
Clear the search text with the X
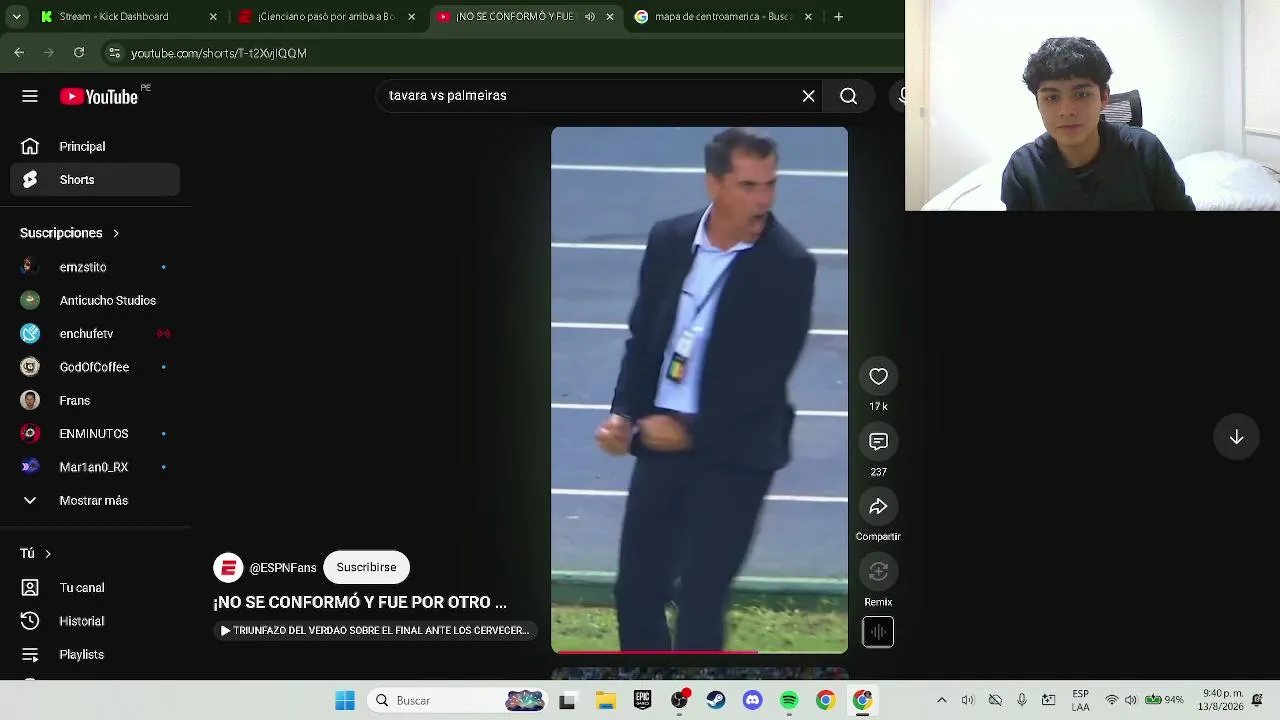point(808,96)
